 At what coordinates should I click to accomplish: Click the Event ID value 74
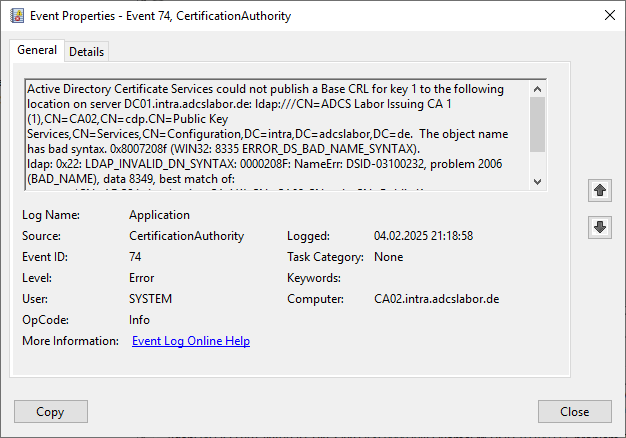[x=137, y=257]
